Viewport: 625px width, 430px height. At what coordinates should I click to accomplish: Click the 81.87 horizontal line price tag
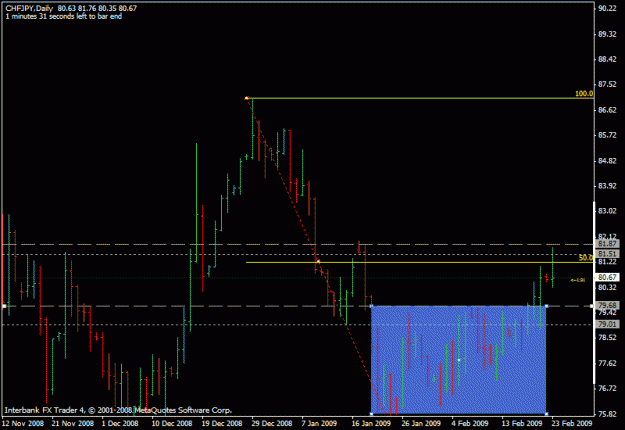pyautogui.click(x=607, y=243)
